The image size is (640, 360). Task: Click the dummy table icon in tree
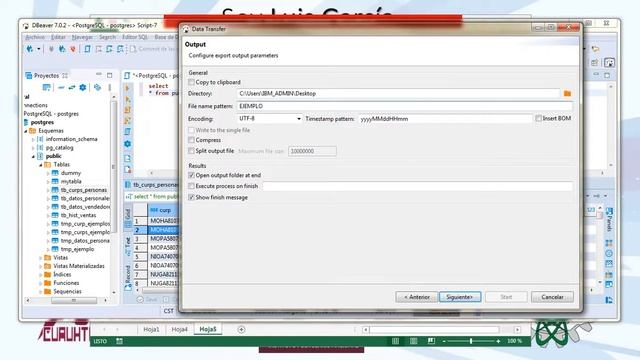(x=55, y=173)
